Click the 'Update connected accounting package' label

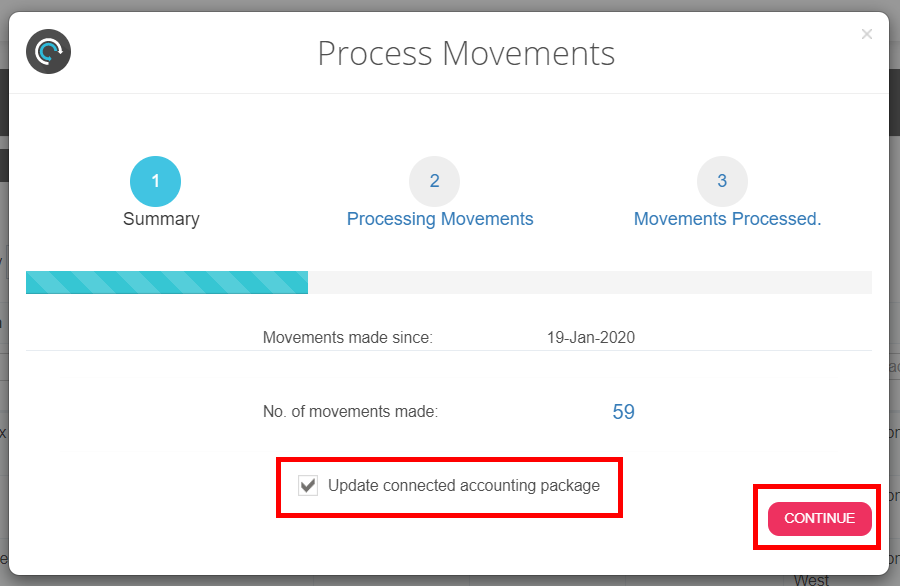tap(464, 486)
